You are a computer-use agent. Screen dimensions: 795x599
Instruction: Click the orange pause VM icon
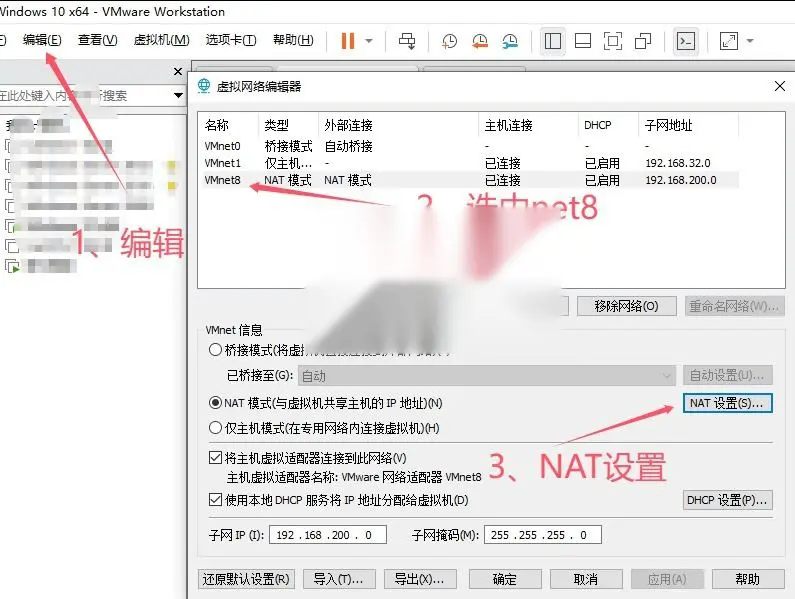click(348, 41)
